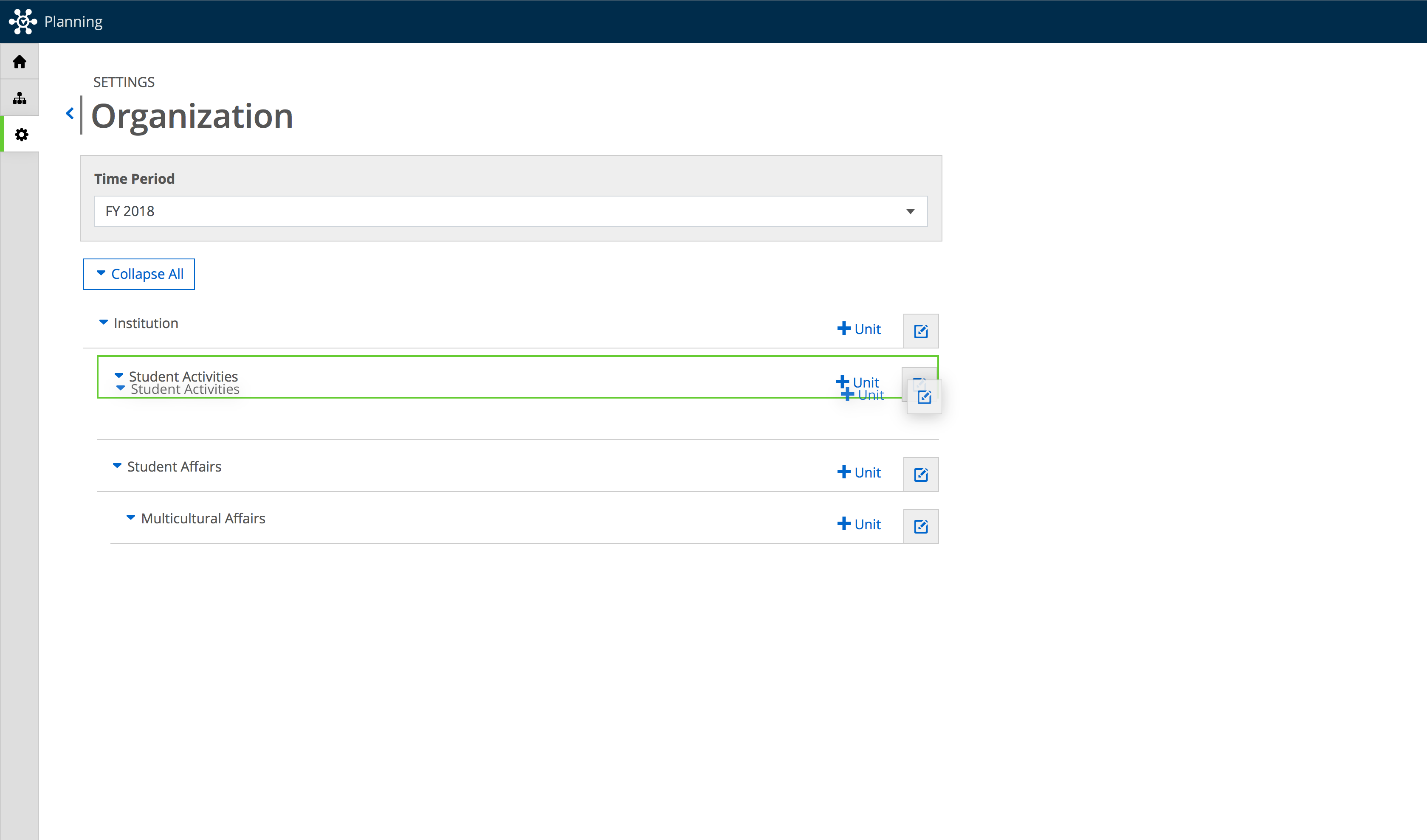The image size is (1427, 840).
Task: Collapse the Student Activities node
Action: click(119, 375)
